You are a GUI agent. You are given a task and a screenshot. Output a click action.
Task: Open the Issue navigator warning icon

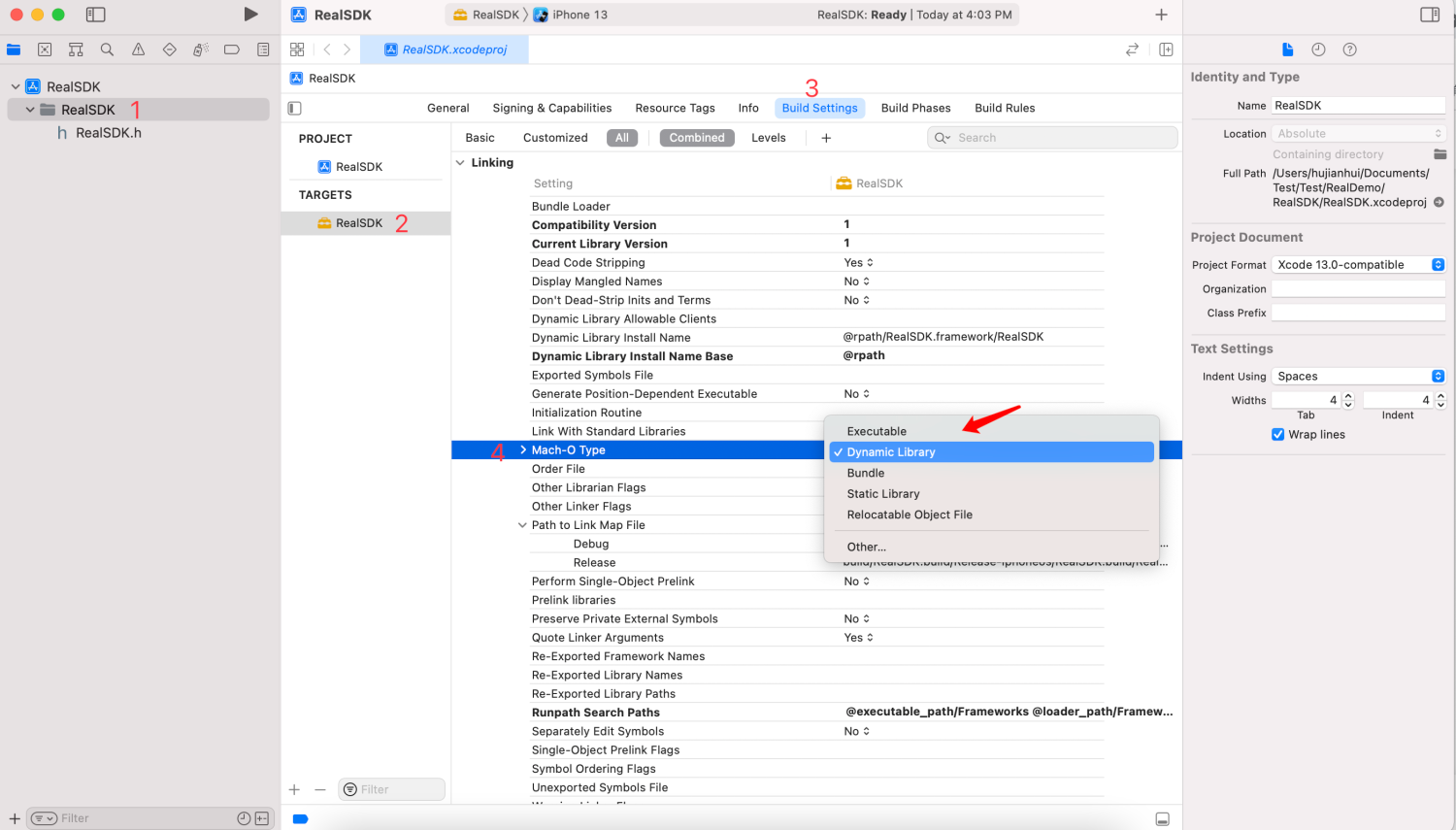[x=138, y=50]
